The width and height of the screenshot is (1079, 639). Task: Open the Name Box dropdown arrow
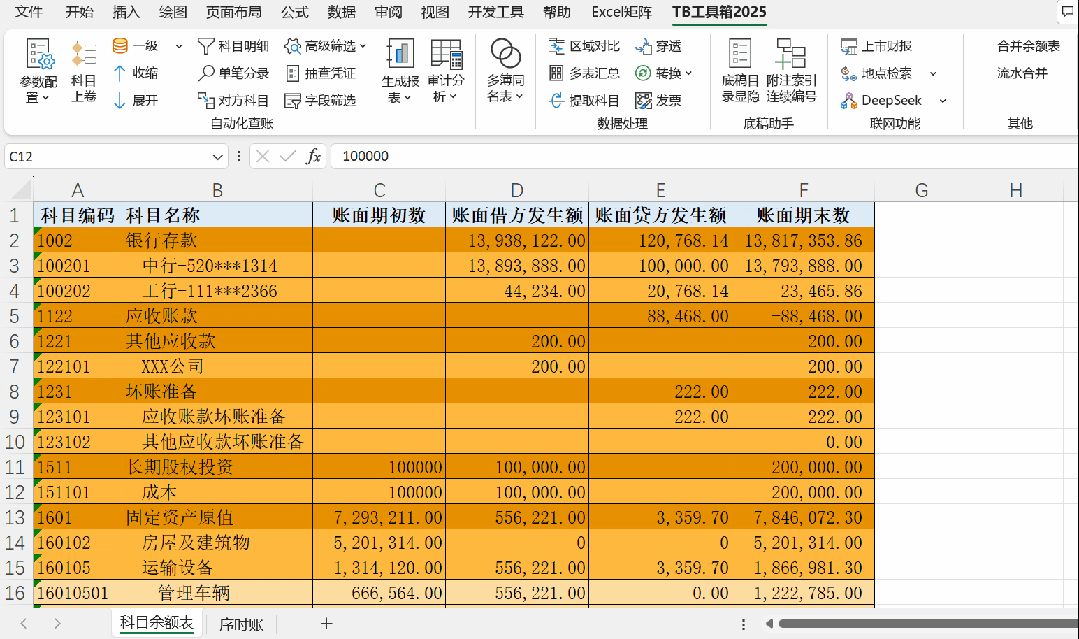217,157
